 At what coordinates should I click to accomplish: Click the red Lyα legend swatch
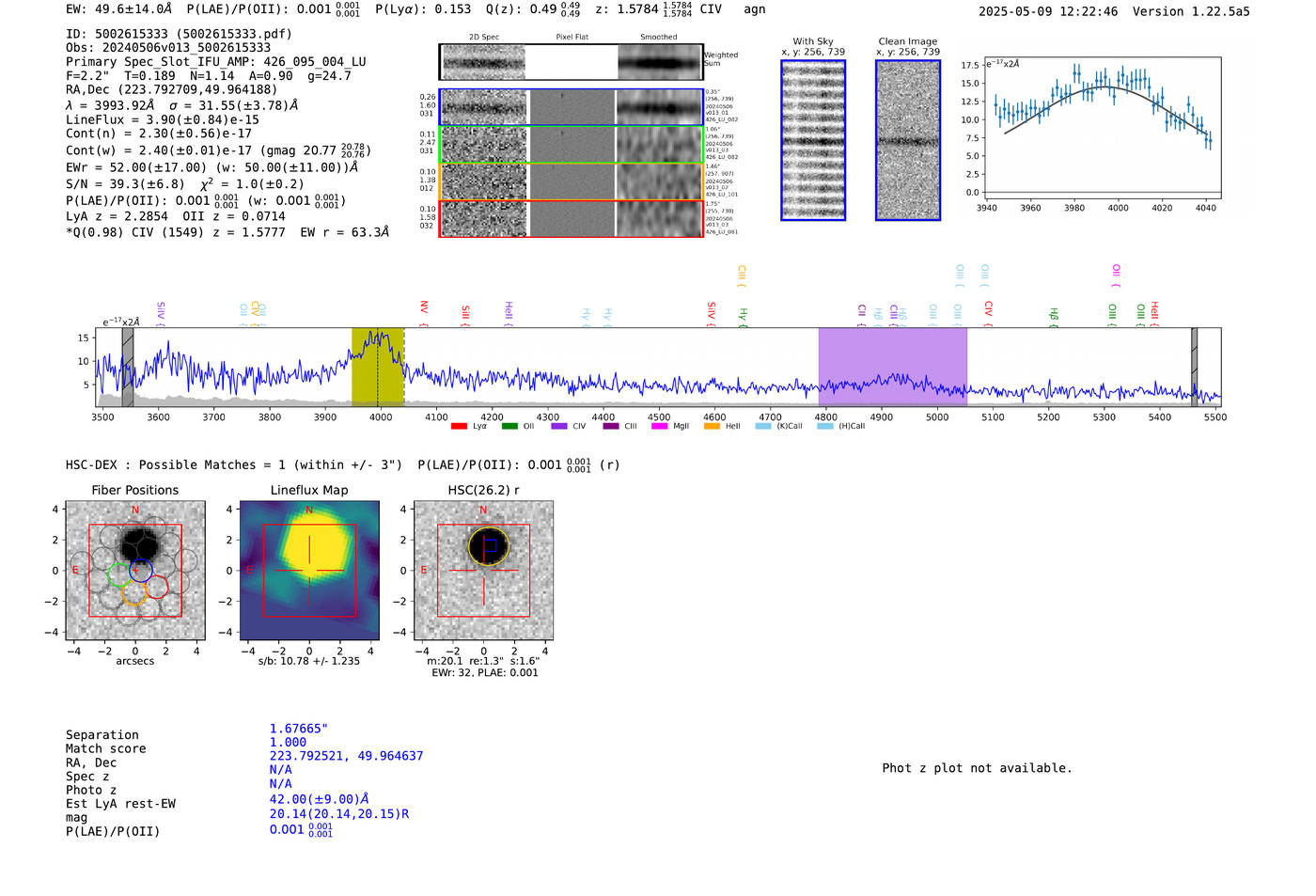[x=459, y=426]
